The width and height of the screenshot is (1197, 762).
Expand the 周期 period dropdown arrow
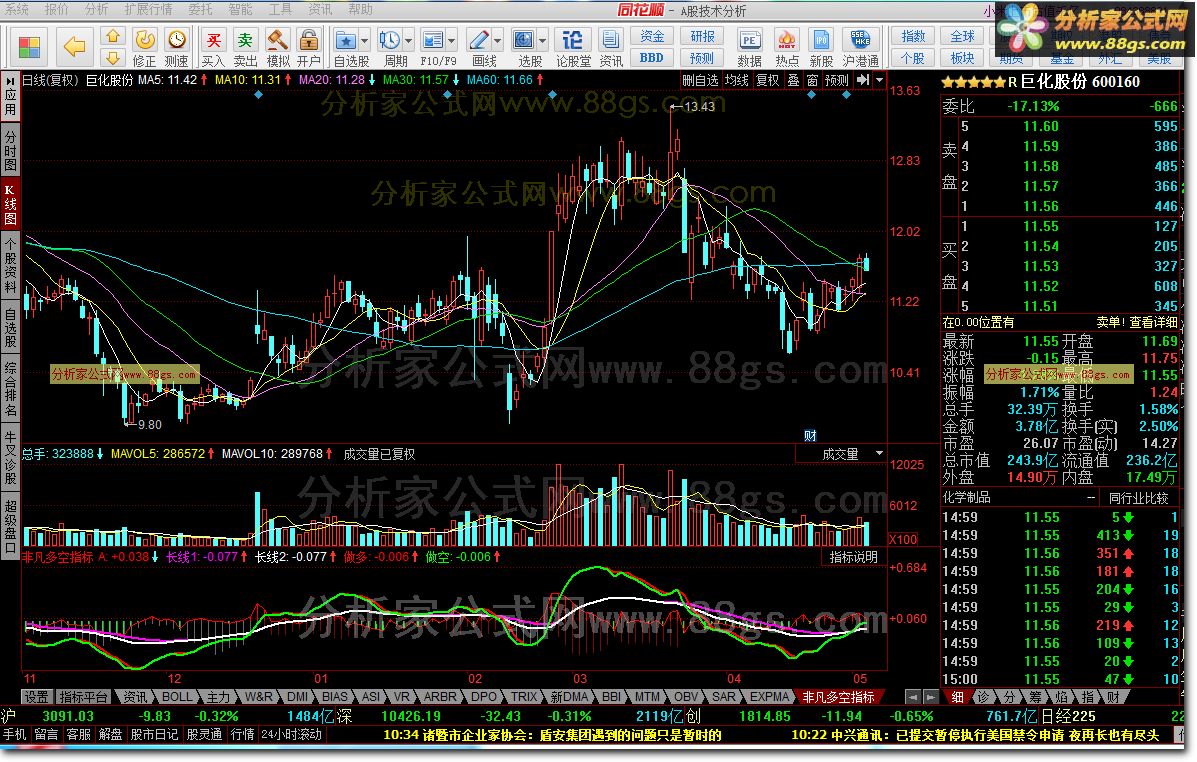(x=408, y=40)
